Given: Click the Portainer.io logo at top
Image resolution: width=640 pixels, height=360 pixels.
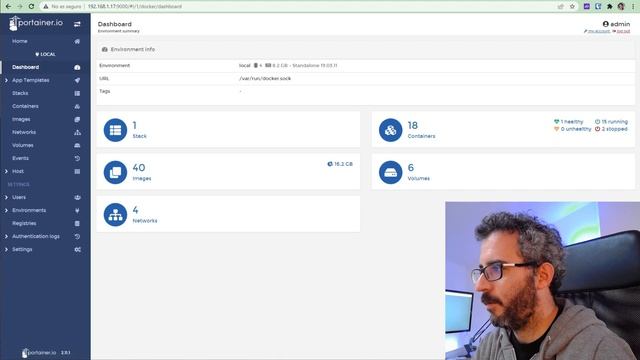Looking at the screenshot, I should click(36, 23).
